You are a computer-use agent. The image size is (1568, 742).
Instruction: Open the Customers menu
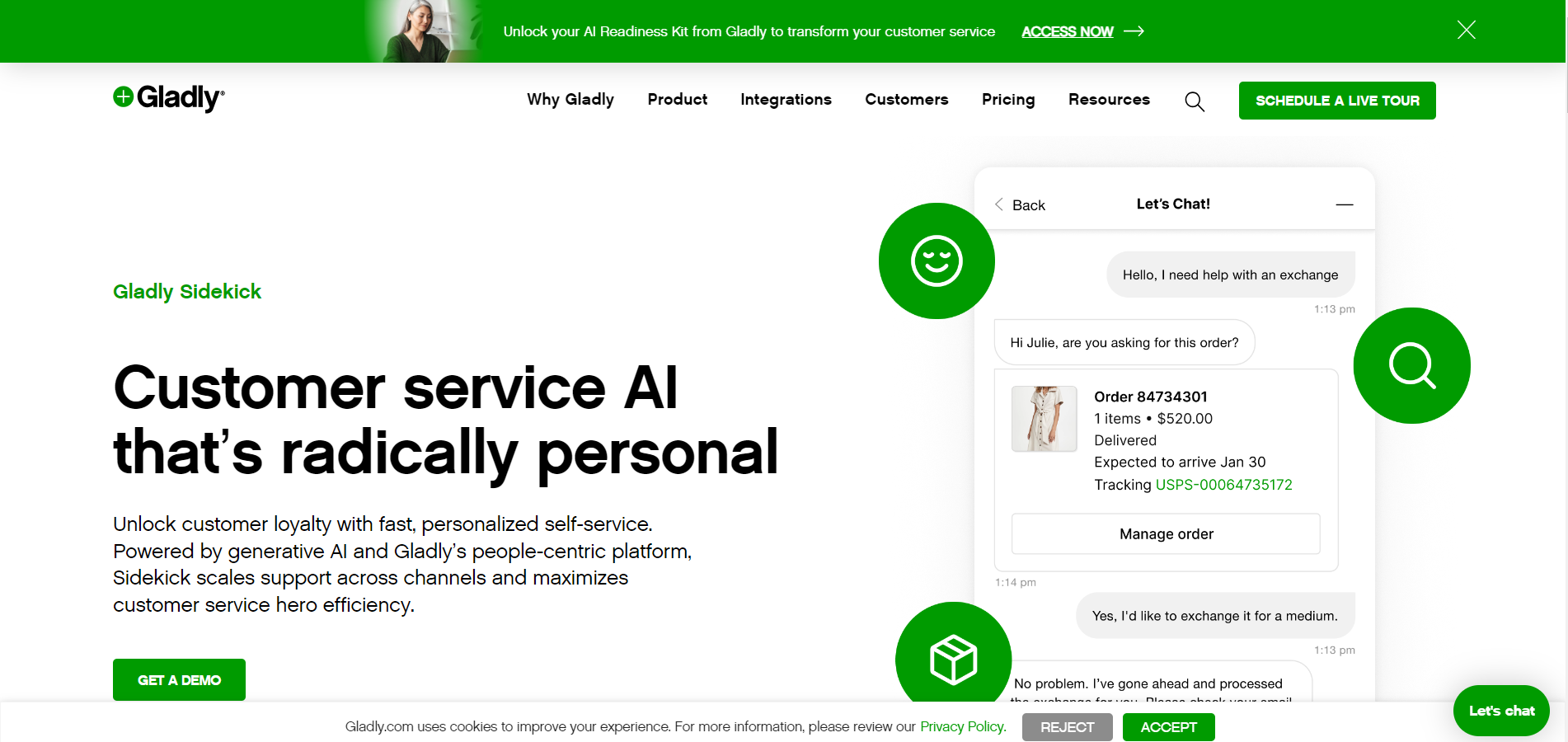pyautogui.click(x=907, y=100)
